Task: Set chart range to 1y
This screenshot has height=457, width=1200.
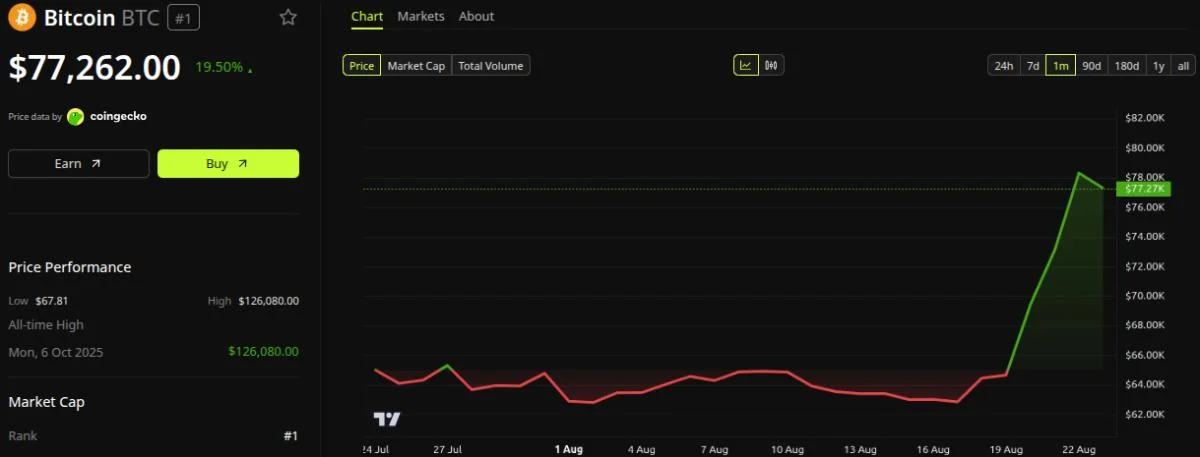Action: 1159,66
